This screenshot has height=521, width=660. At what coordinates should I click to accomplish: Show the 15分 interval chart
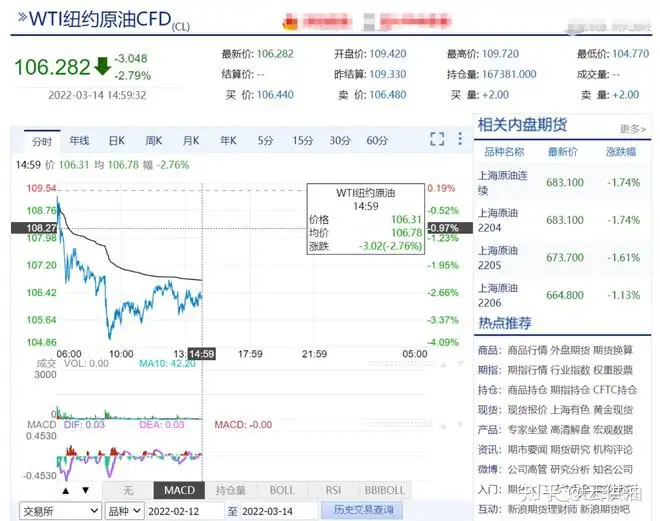coord(303,141)
